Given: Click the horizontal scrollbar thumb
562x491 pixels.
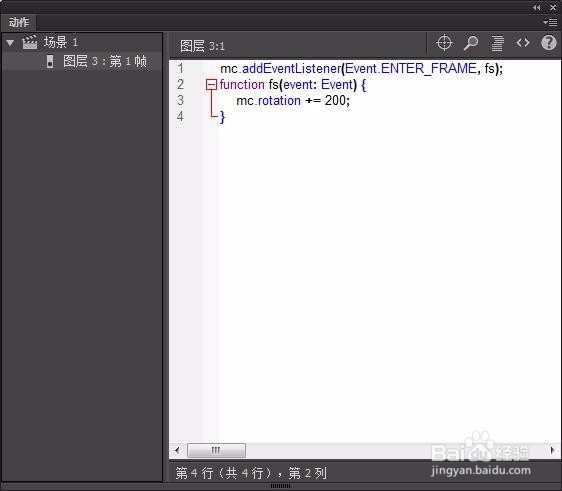Looking at the screenshot, I should point(216,450).
